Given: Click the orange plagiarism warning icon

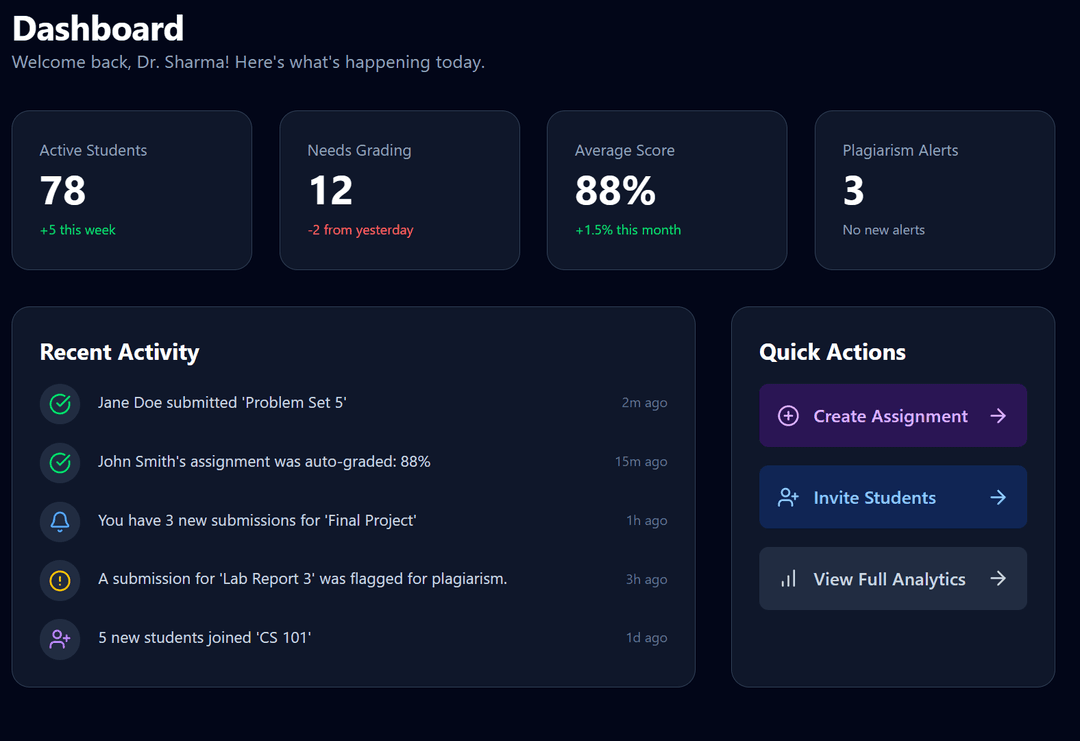Looking at the screenshot, I should click(59, 580).
